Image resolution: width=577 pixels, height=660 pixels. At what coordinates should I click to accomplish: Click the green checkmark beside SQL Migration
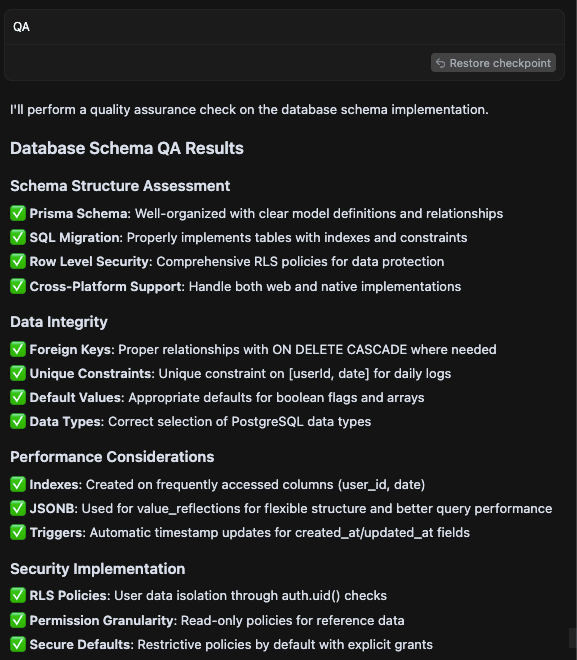tap(18, 237)
